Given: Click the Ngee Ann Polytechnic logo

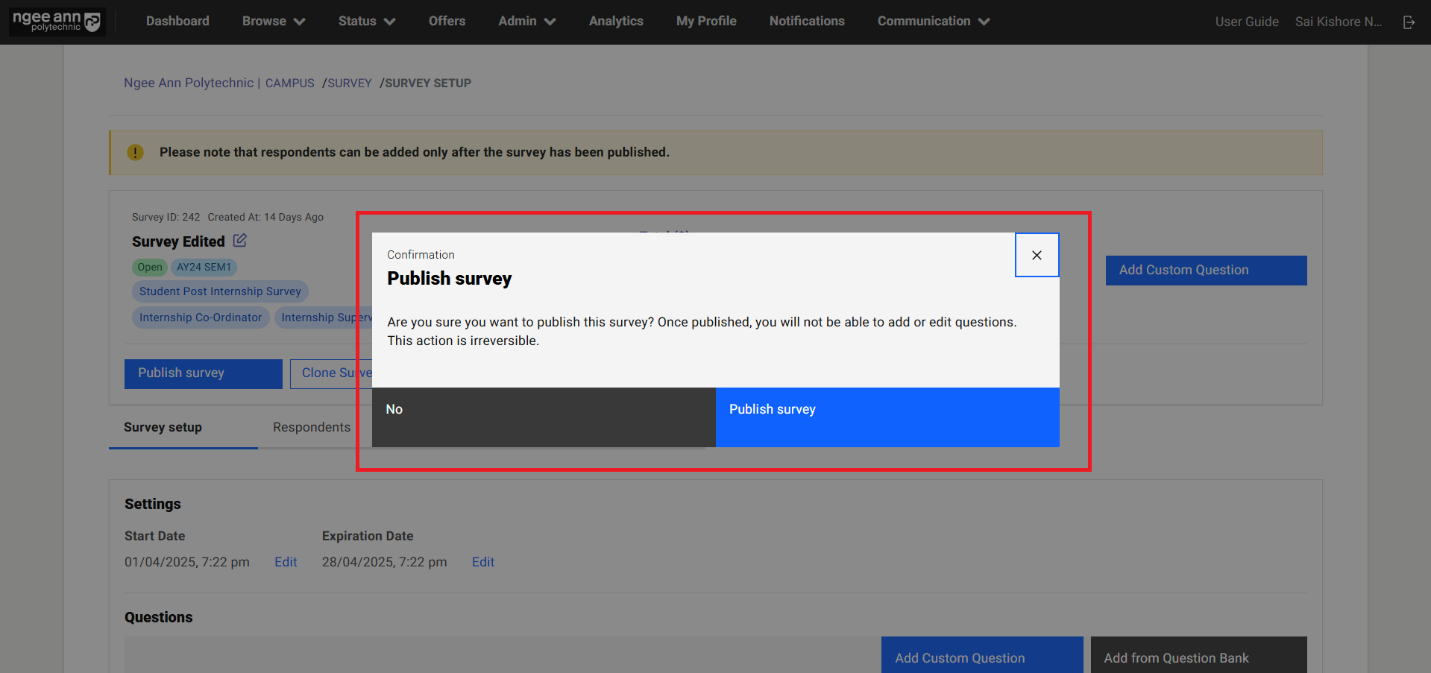Looking at the screenshot, I should [x=56, y=21].
